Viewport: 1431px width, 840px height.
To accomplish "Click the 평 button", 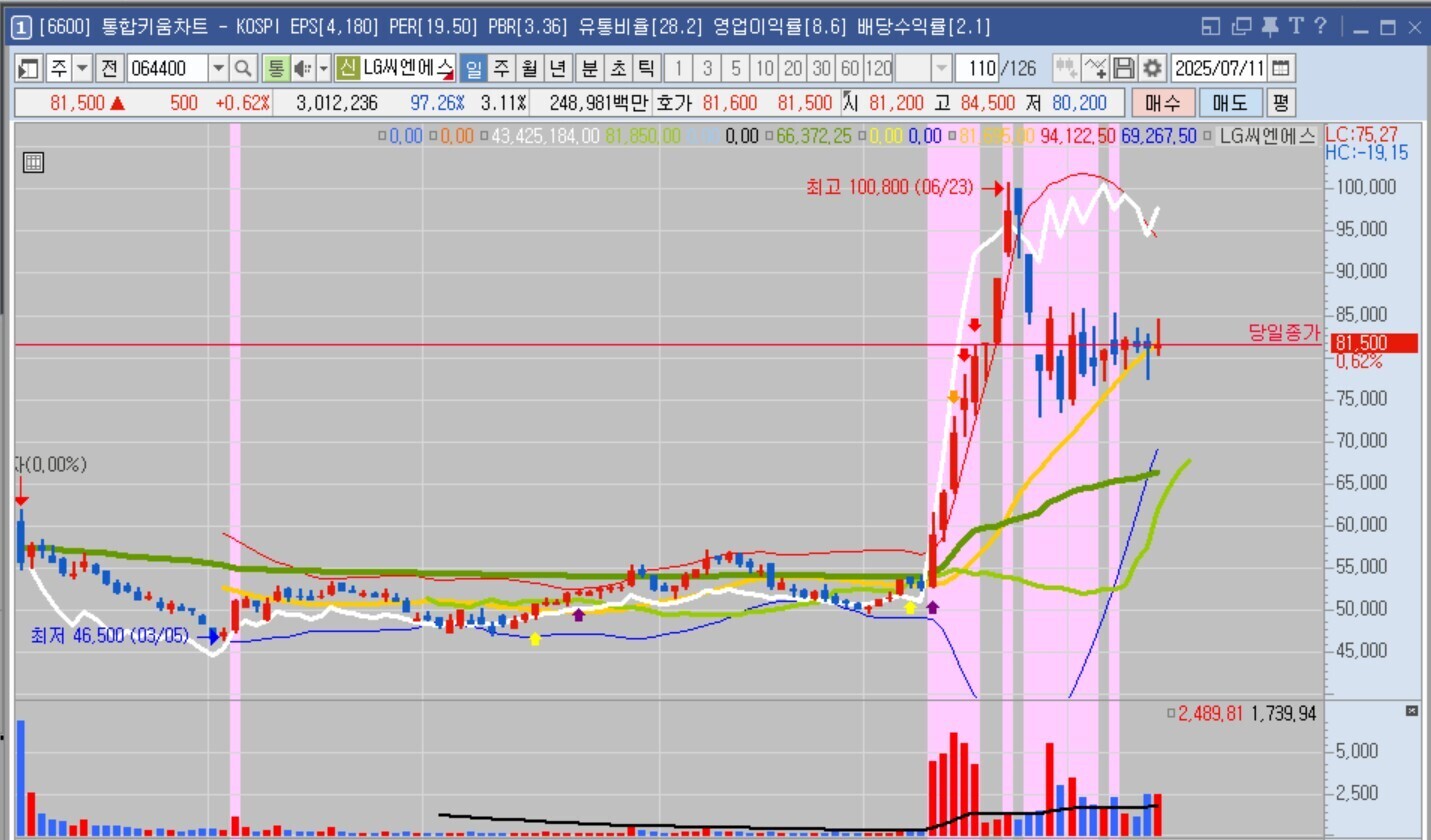I will [1280, 103].
